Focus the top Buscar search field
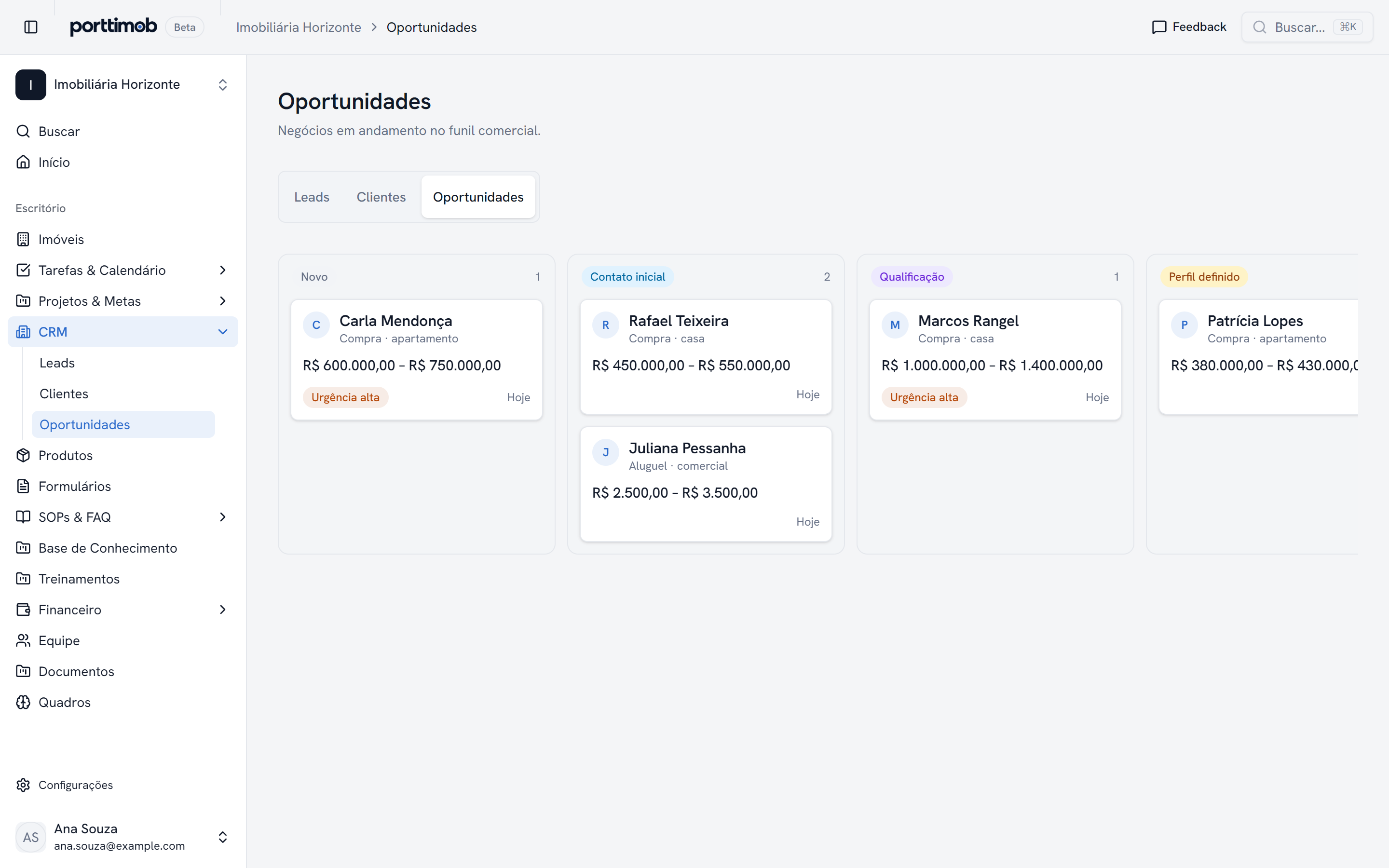This screenshot has width=1389, height=868. click(1307, 27)
